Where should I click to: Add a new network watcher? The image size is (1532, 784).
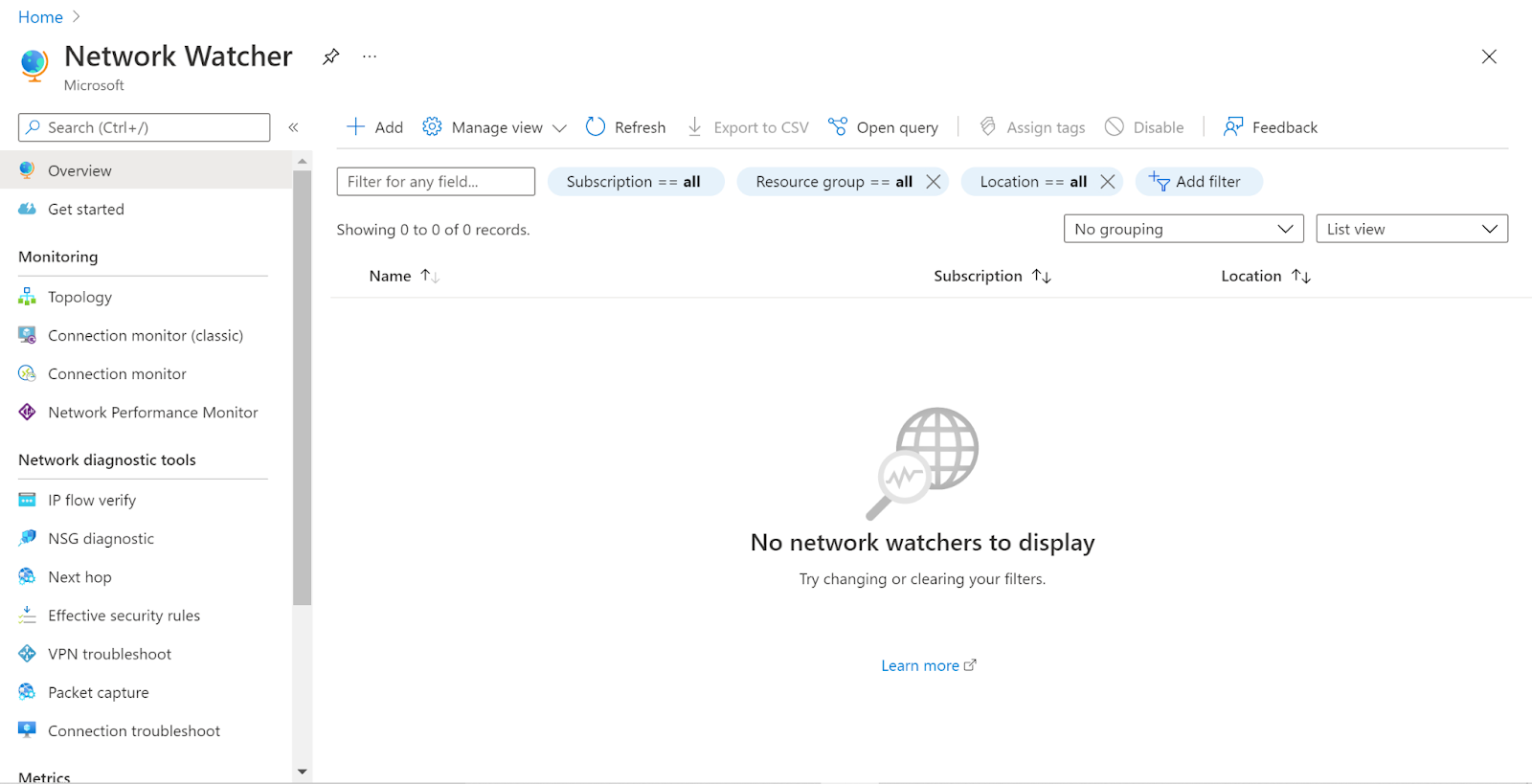tap(374, 127)
